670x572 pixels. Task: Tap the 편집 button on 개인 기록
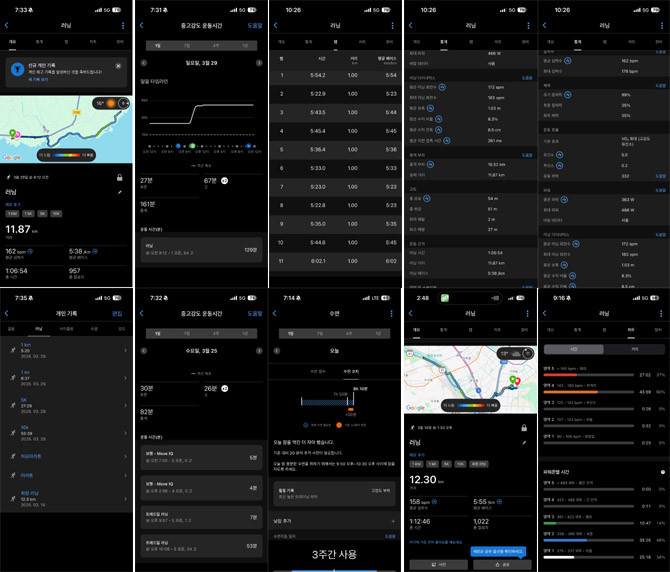coord(117,312)
